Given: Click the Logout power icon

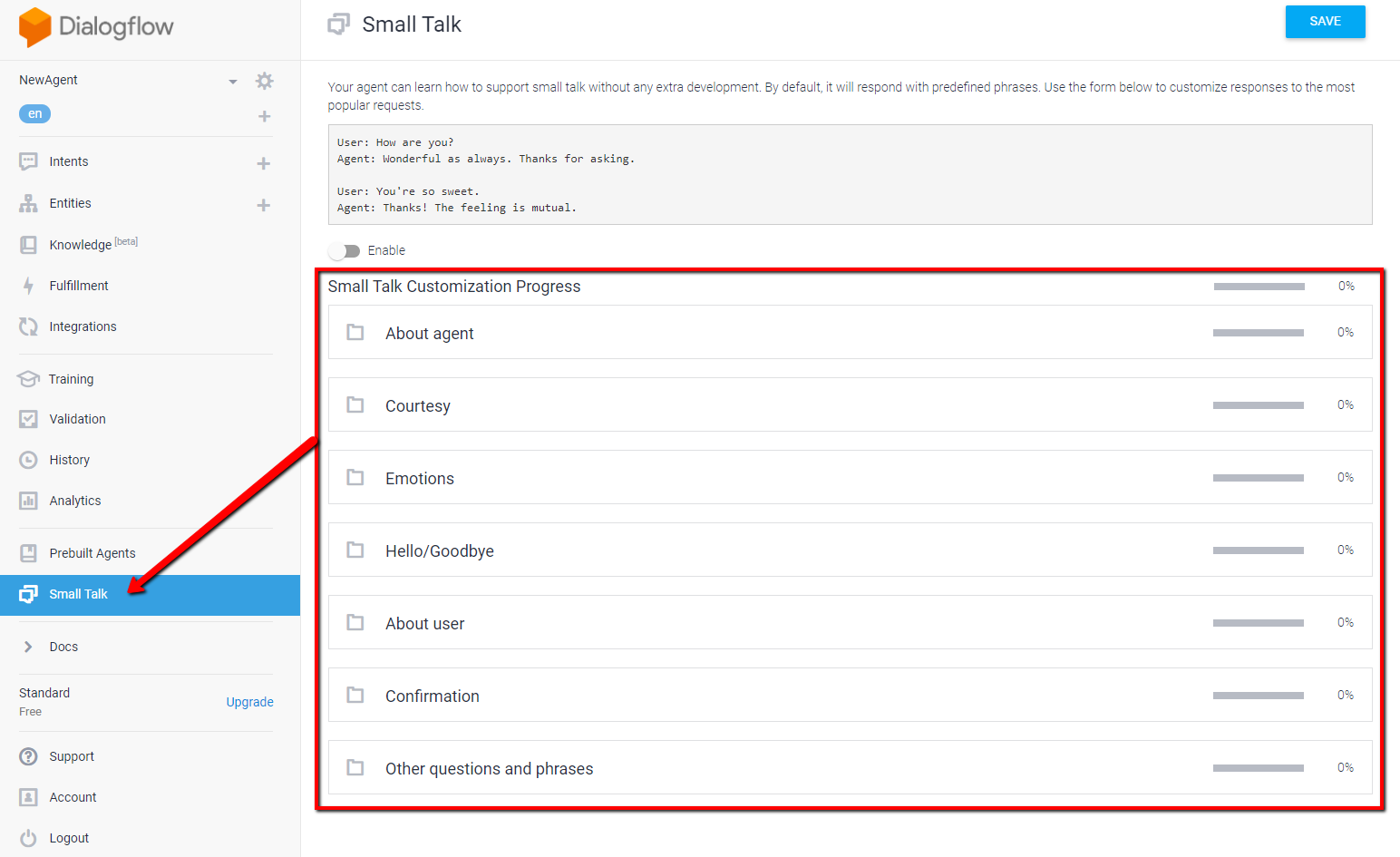Looking at the screenshot, I should pos(29,838).
